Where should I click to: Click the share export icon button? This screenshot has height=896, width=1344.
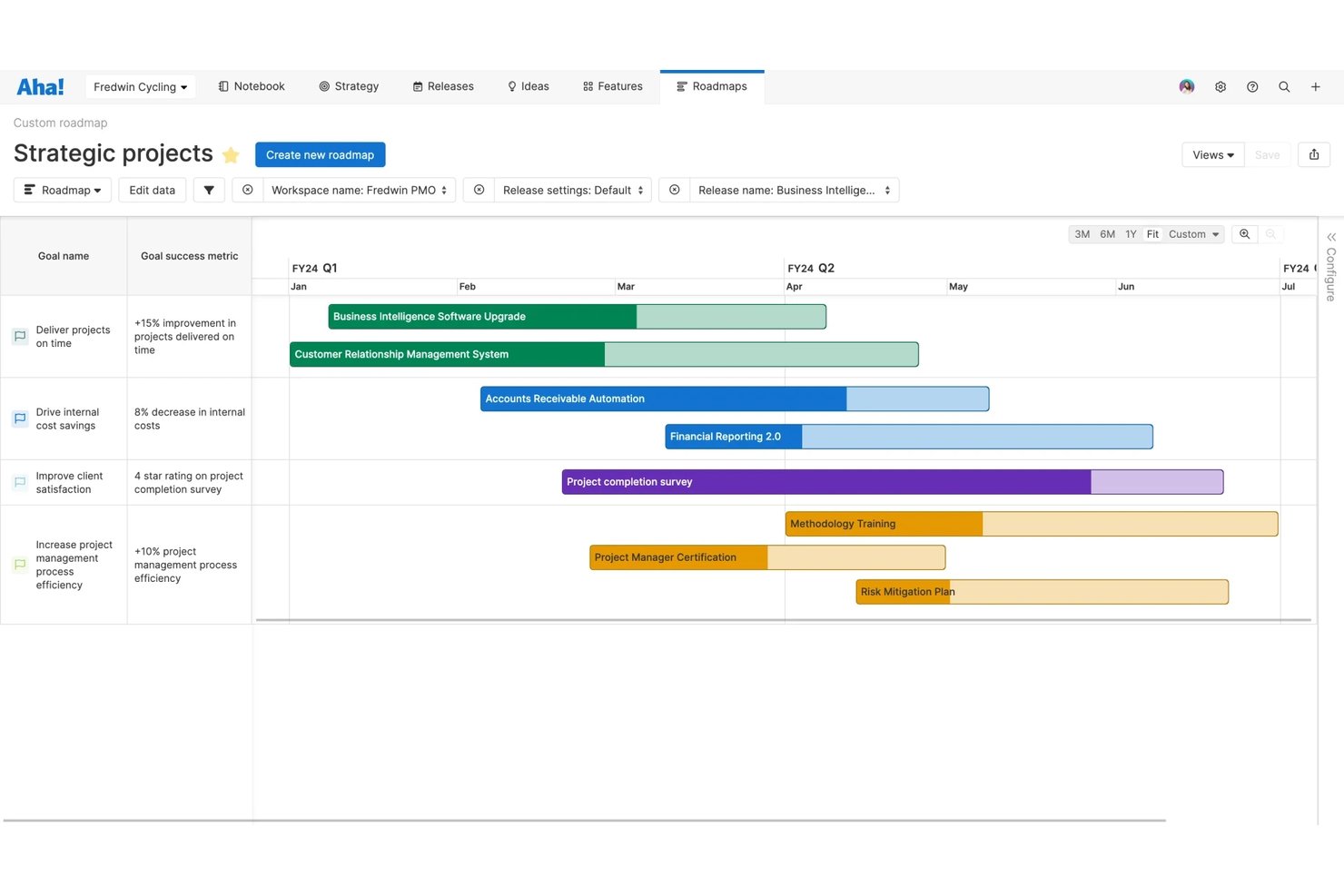[1314, 155]
